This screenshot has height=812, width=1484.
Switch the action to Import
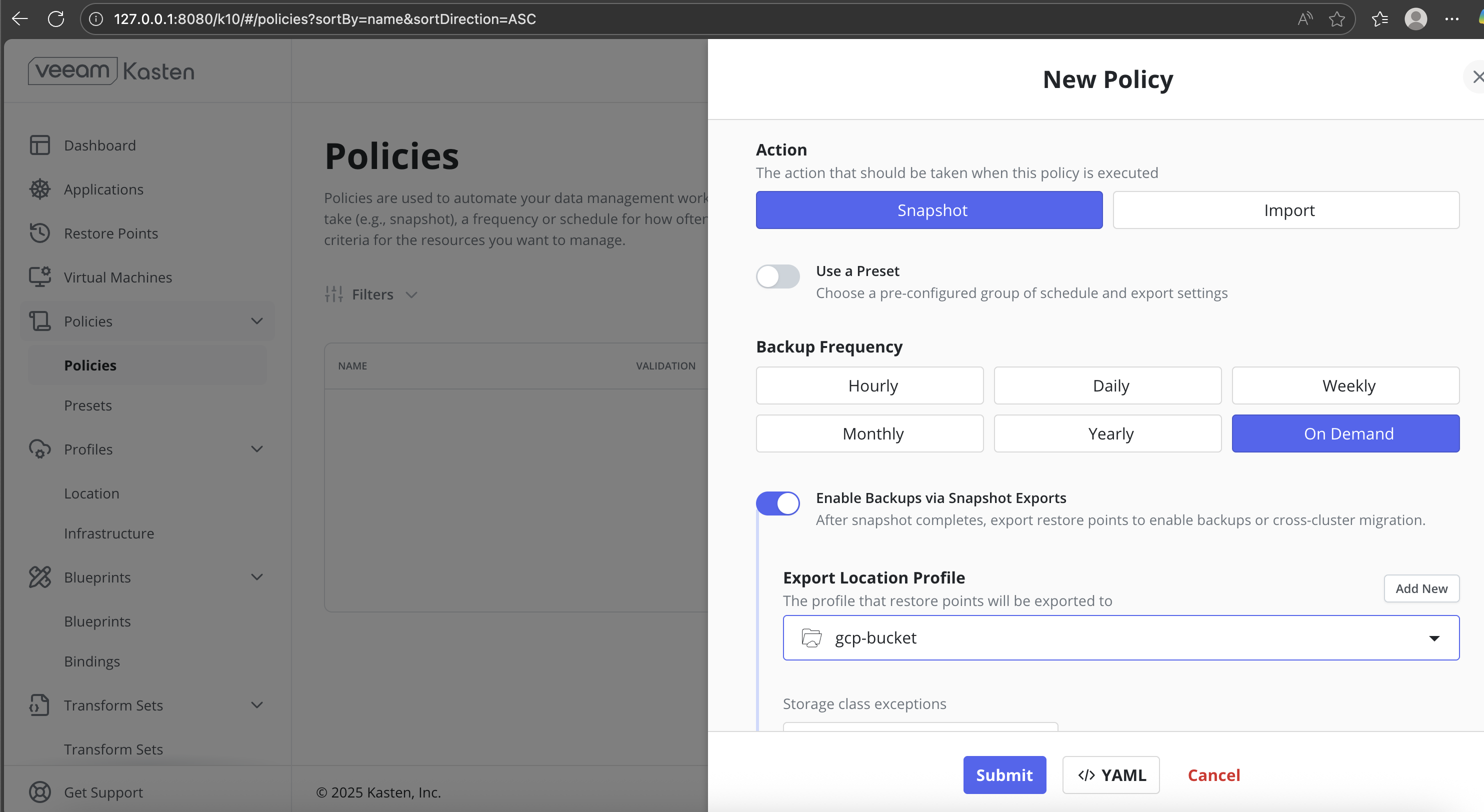pyautogui.click(x=1286, y=210)
